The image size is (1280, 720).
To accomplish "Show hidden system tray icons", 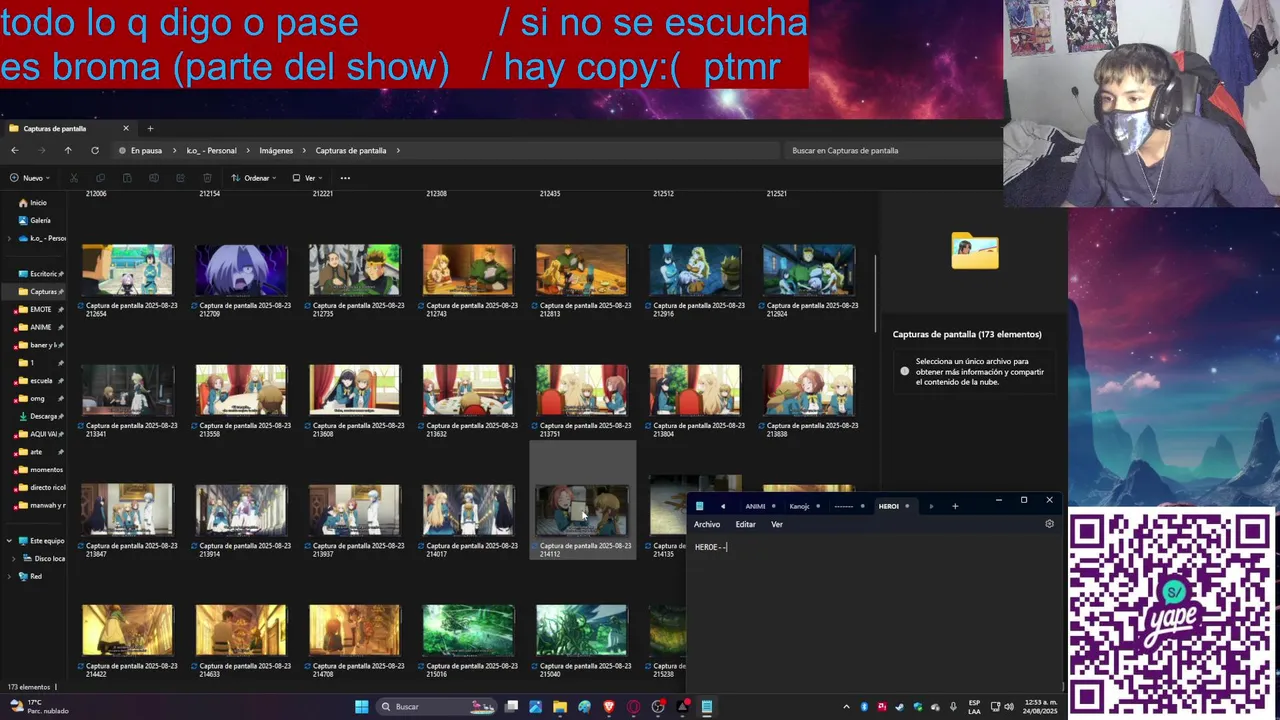I will coord(846,707).
